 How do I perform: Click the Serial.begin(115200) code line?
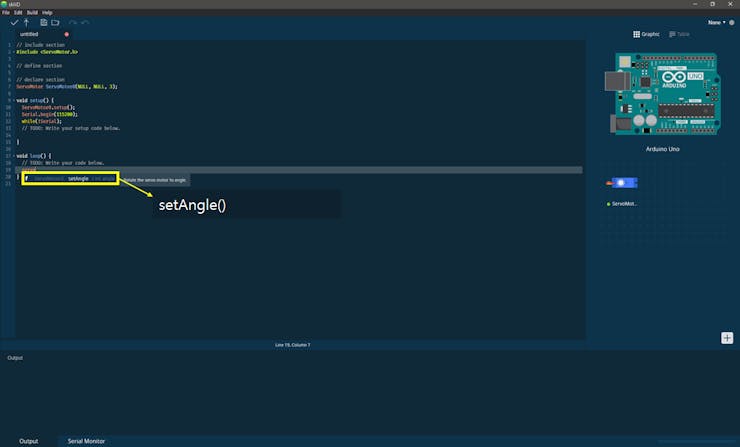click(x=50, y=114)
